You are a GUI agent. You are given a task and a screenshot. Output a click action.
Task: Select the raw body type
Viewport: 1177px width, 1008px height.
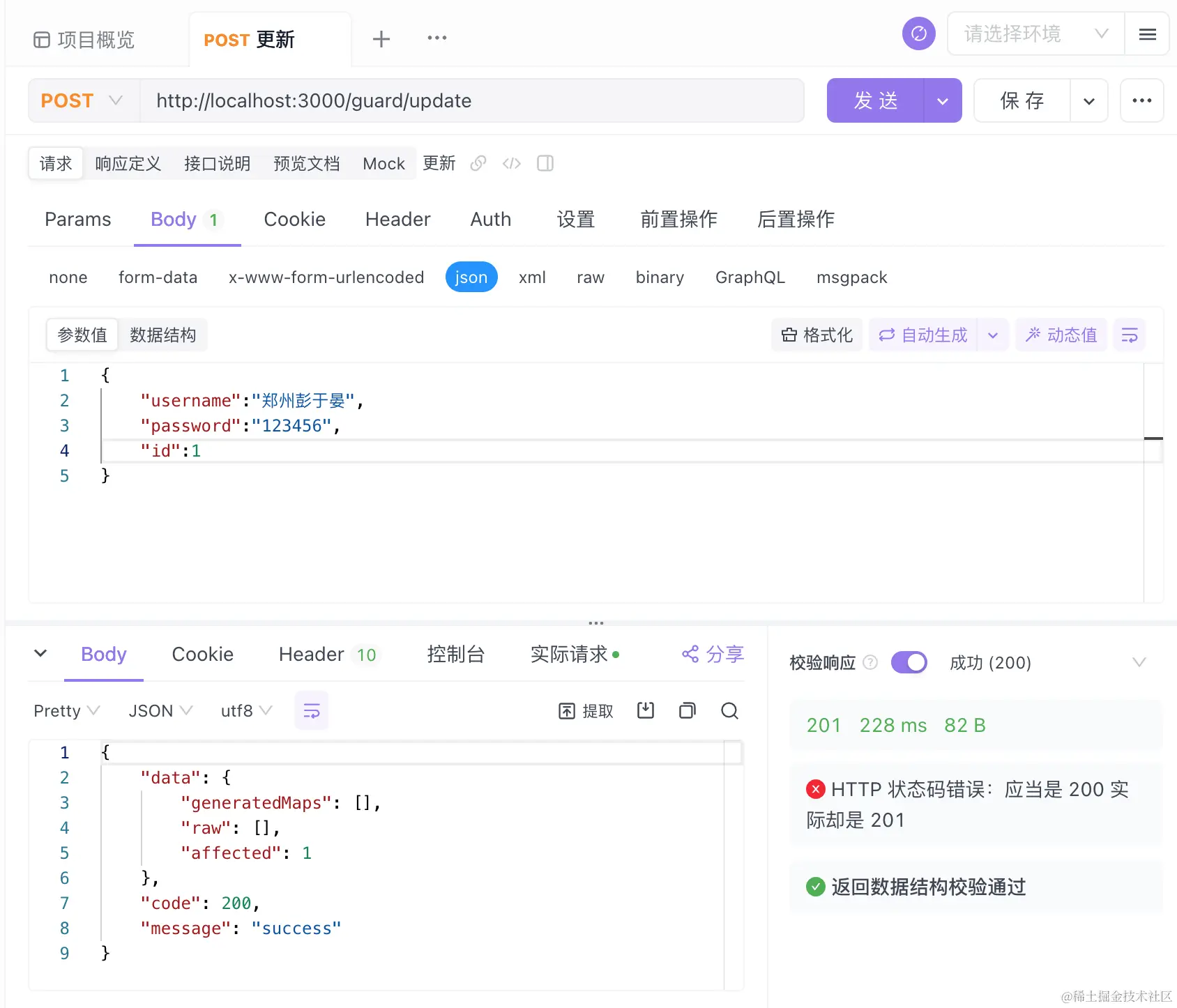coord(591,277)
